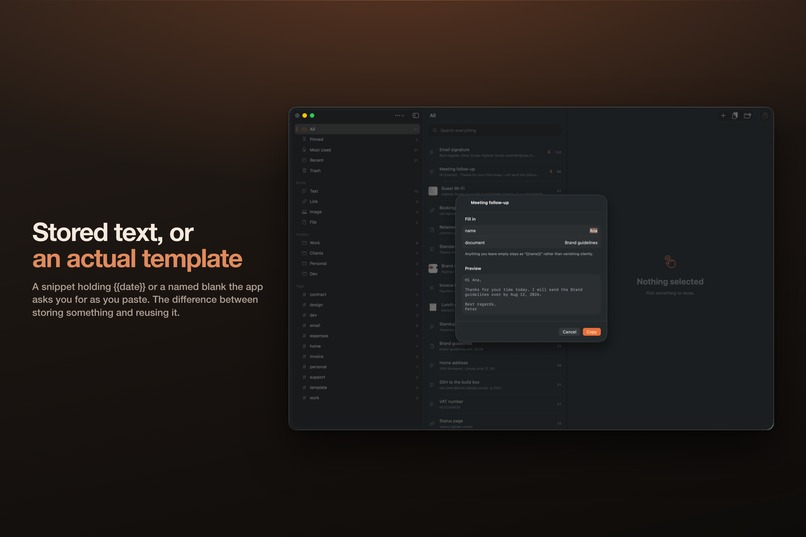Screen dimensions: 806x537
Task: Select the home tag
Action: pyautogui.click(x=357, y=346)
